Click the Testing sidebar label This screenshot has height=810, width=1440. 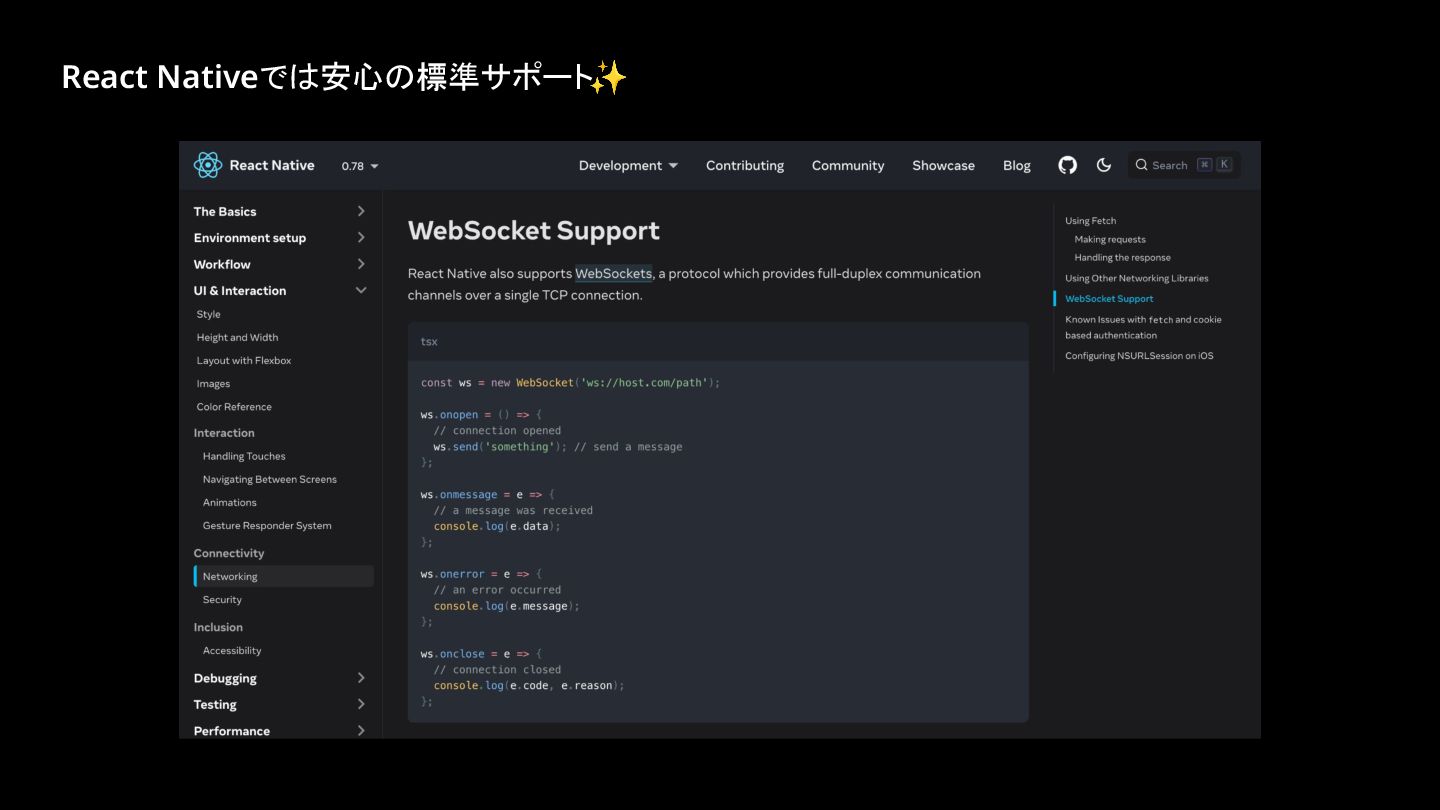click(x=215, y=704)
